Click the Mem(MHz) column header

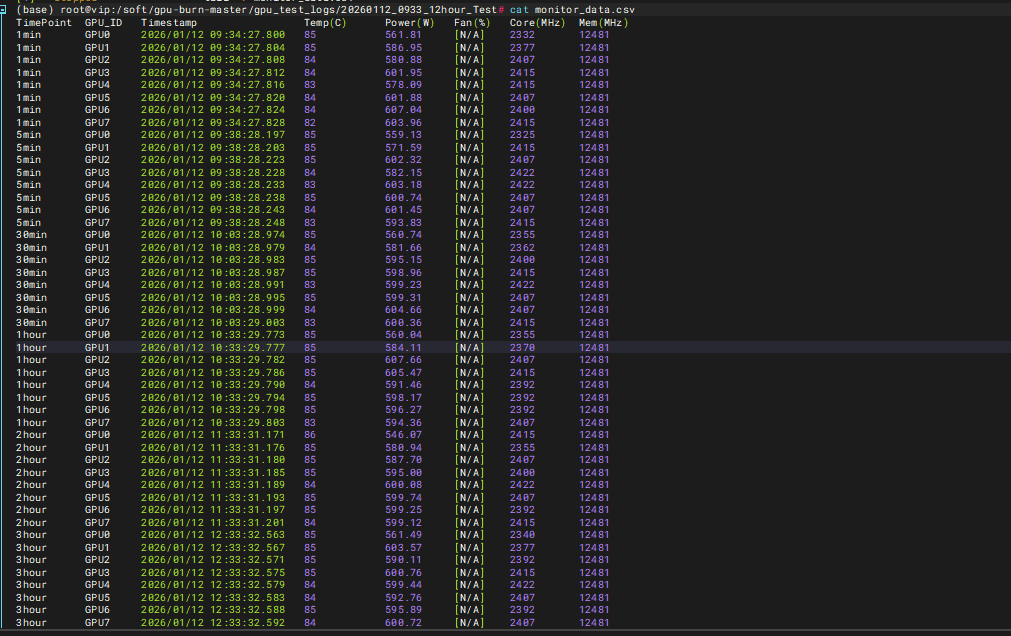click(603, 22)
